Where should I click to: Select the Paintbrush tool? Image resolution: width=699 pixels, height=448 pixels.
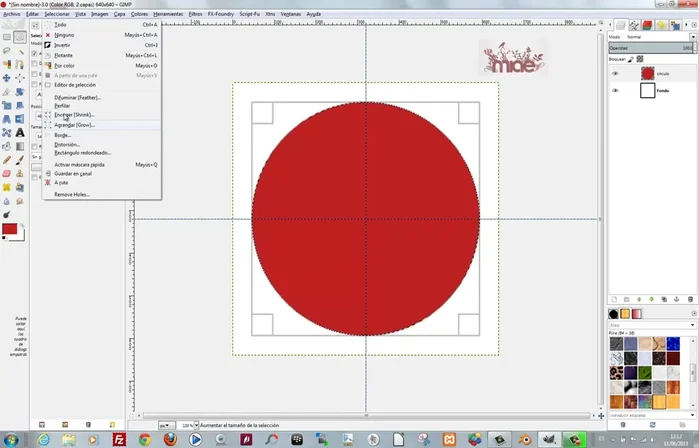[20, 159]
